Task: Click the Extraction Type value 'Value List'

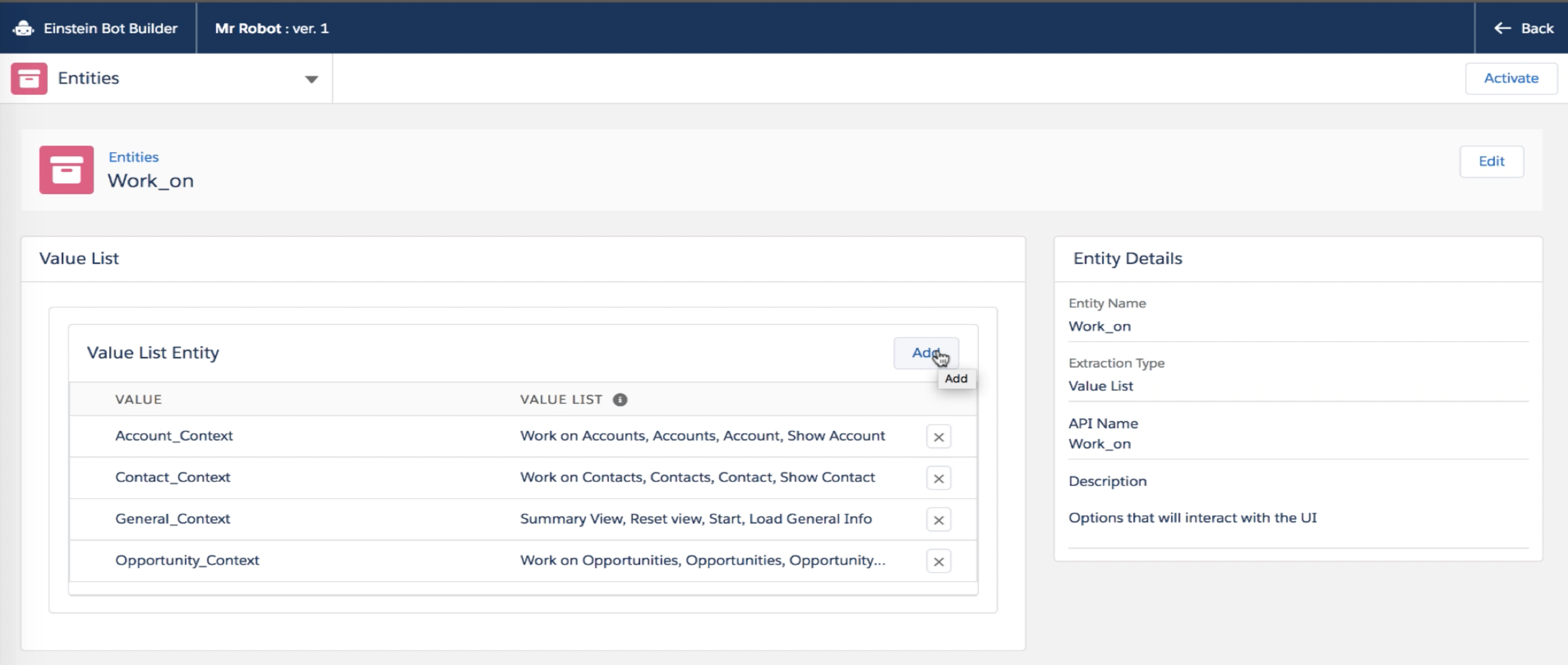Action: pyautogui.click(x=1101, y=386)
